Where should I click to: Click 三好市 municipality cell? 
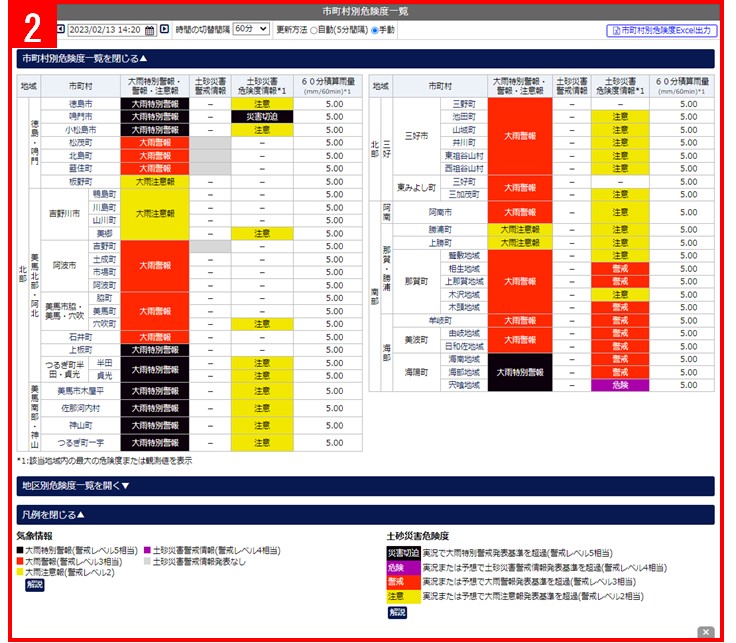tap(416, 136)
